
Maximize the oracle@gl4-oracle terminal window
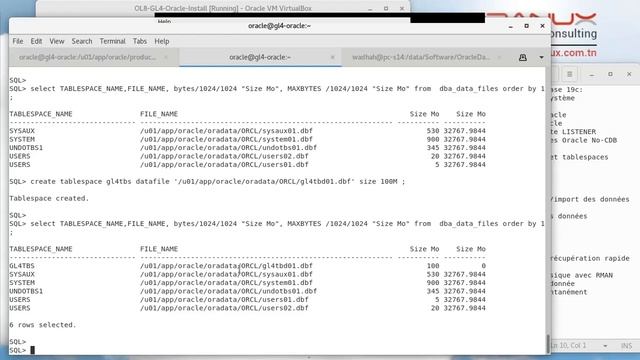[x=527, y=26]
